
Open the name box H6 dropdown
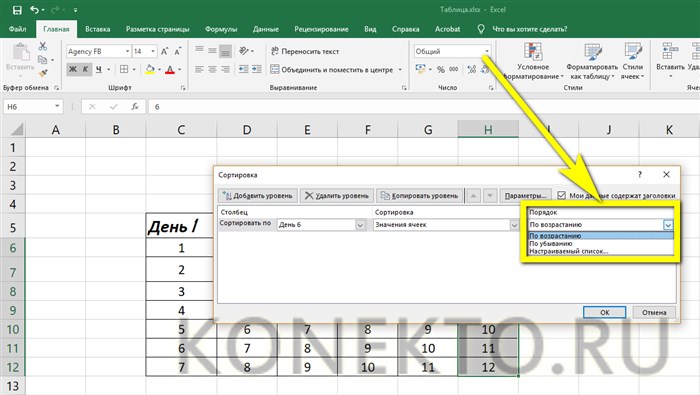click(x=57, y=106)
